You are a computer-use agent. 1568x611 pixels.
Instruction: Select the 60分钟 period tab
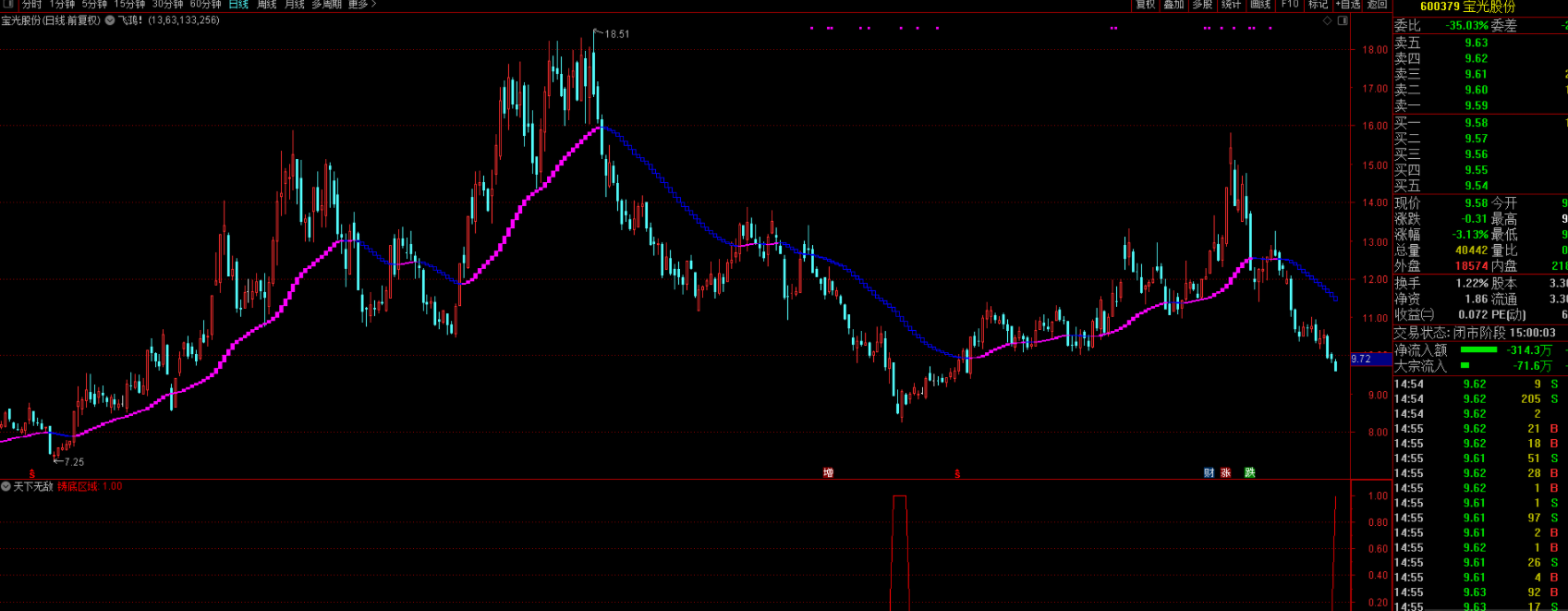[205, 5]
